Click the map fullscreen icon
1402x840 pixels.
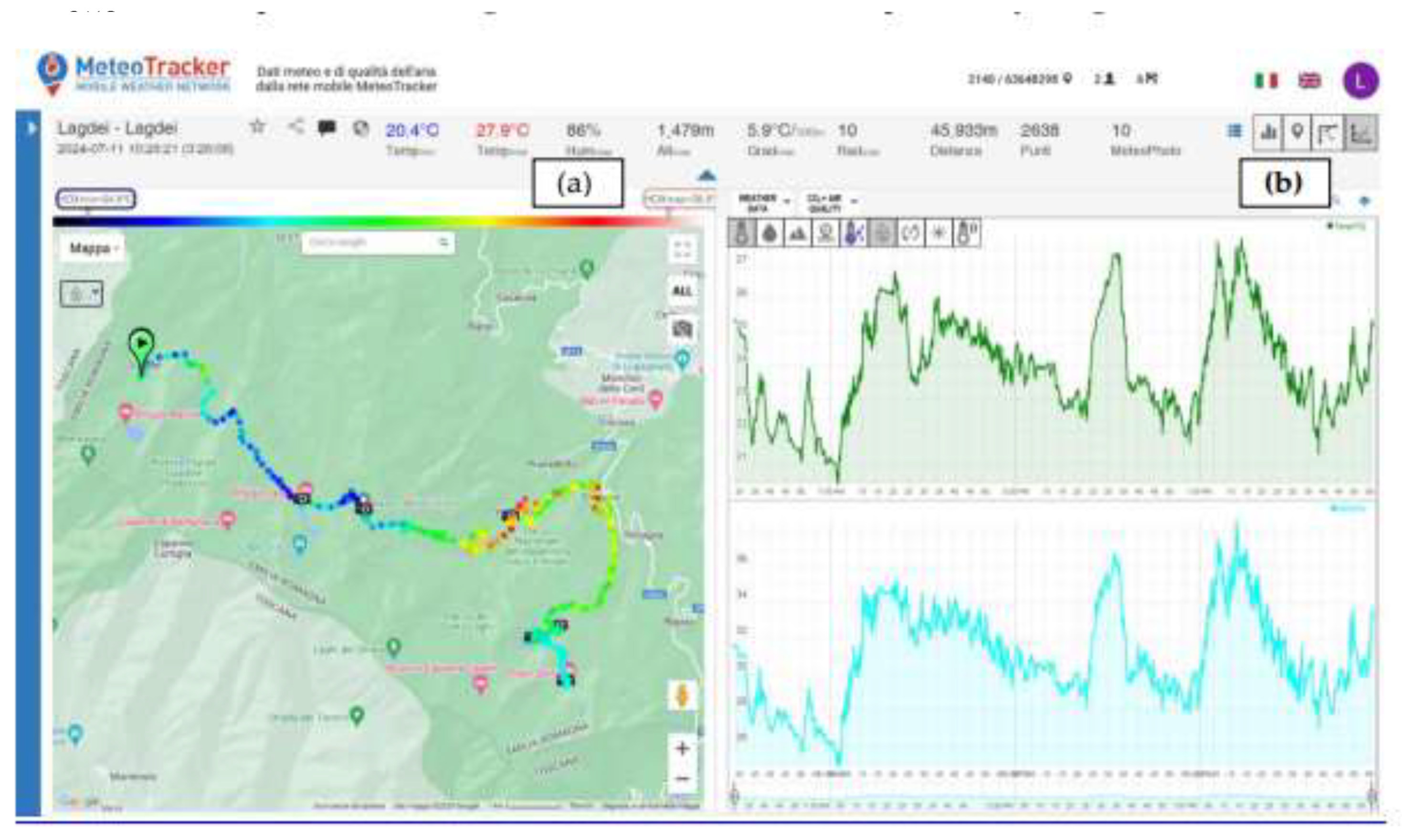coord(683,250)
